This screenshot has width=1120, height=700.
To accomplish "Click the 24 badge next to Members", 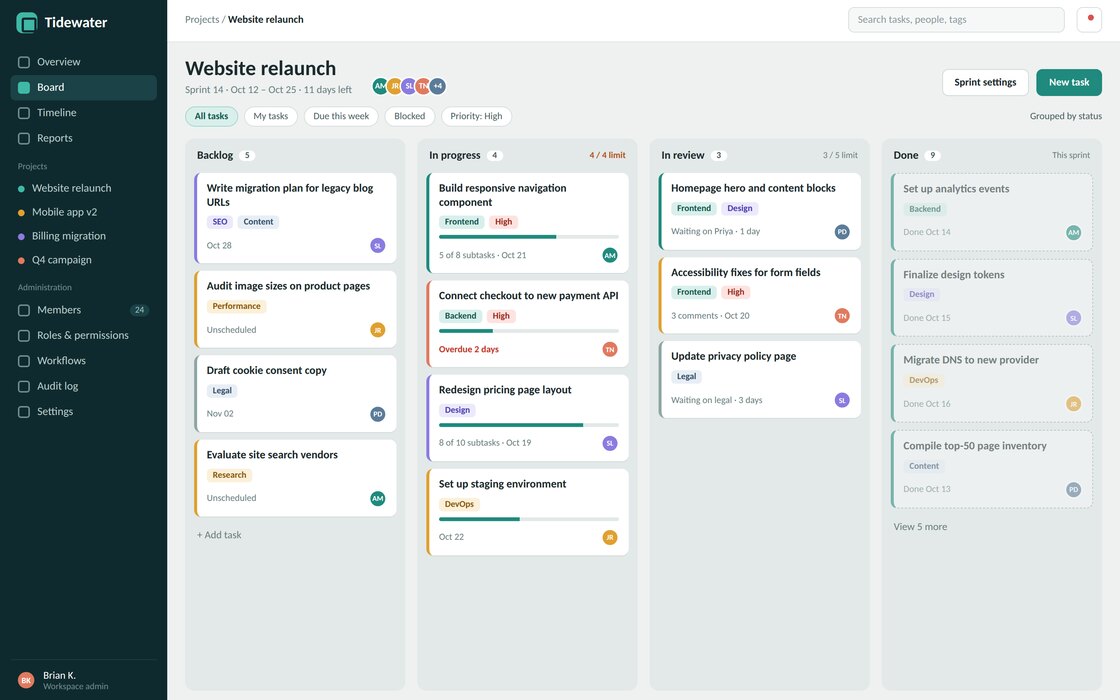I will click(x=139, y=310).
